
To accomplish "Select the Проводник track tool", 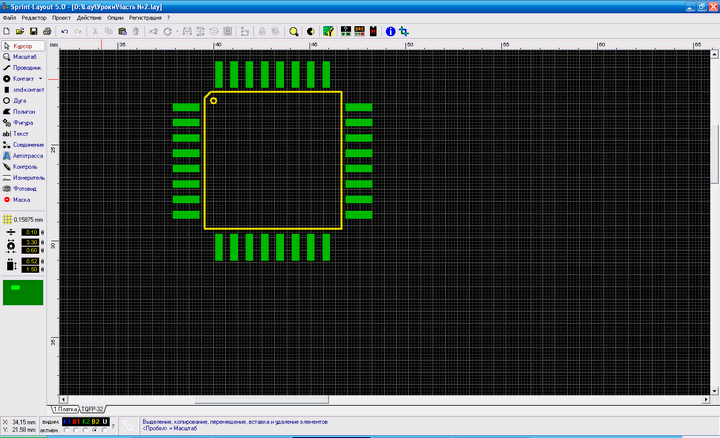I will click(x=24, y=67).
